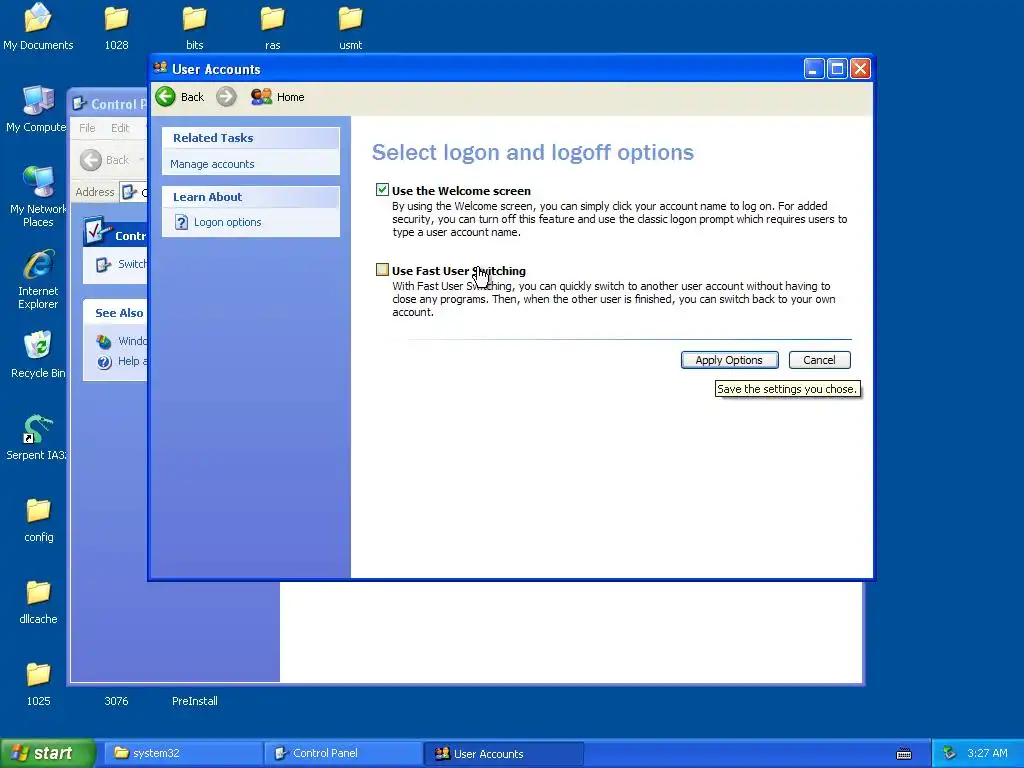Switch to Control Panel taskbar button

344,753
